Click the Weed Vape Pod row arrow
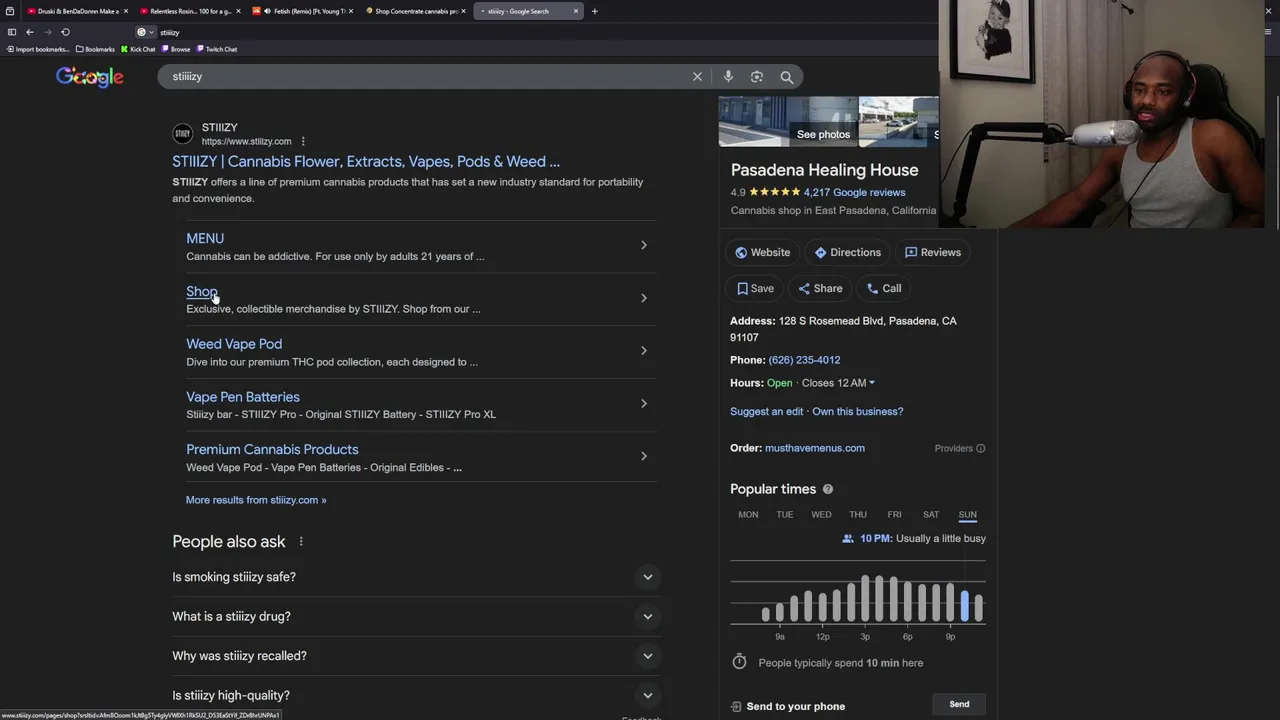Screen dimensions: 1280x720 [643, 351]
